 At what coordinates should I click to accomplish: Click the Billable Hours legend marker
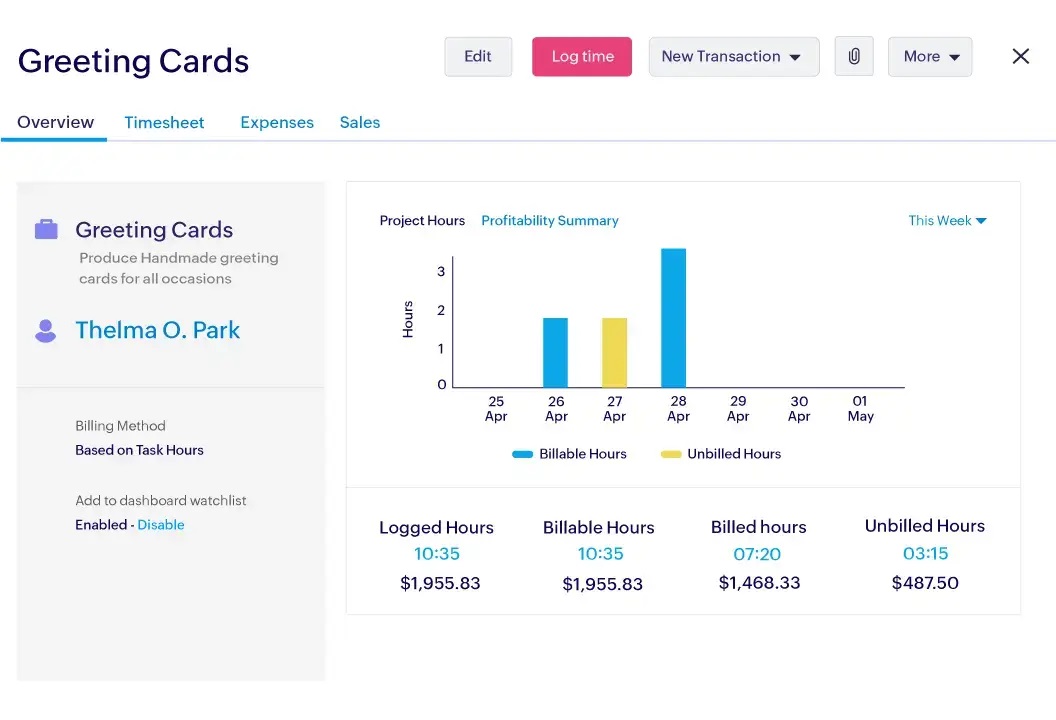[523, 454]
